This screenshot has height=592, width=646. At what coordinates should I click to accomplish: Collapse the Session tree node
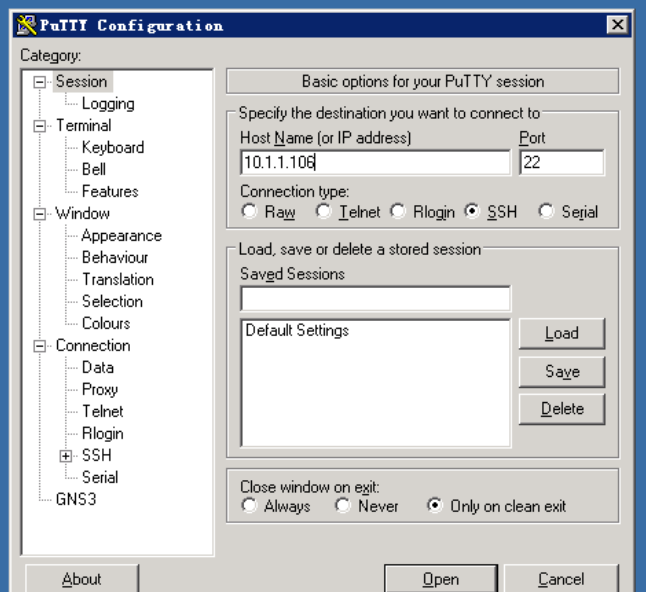point(40,82)
